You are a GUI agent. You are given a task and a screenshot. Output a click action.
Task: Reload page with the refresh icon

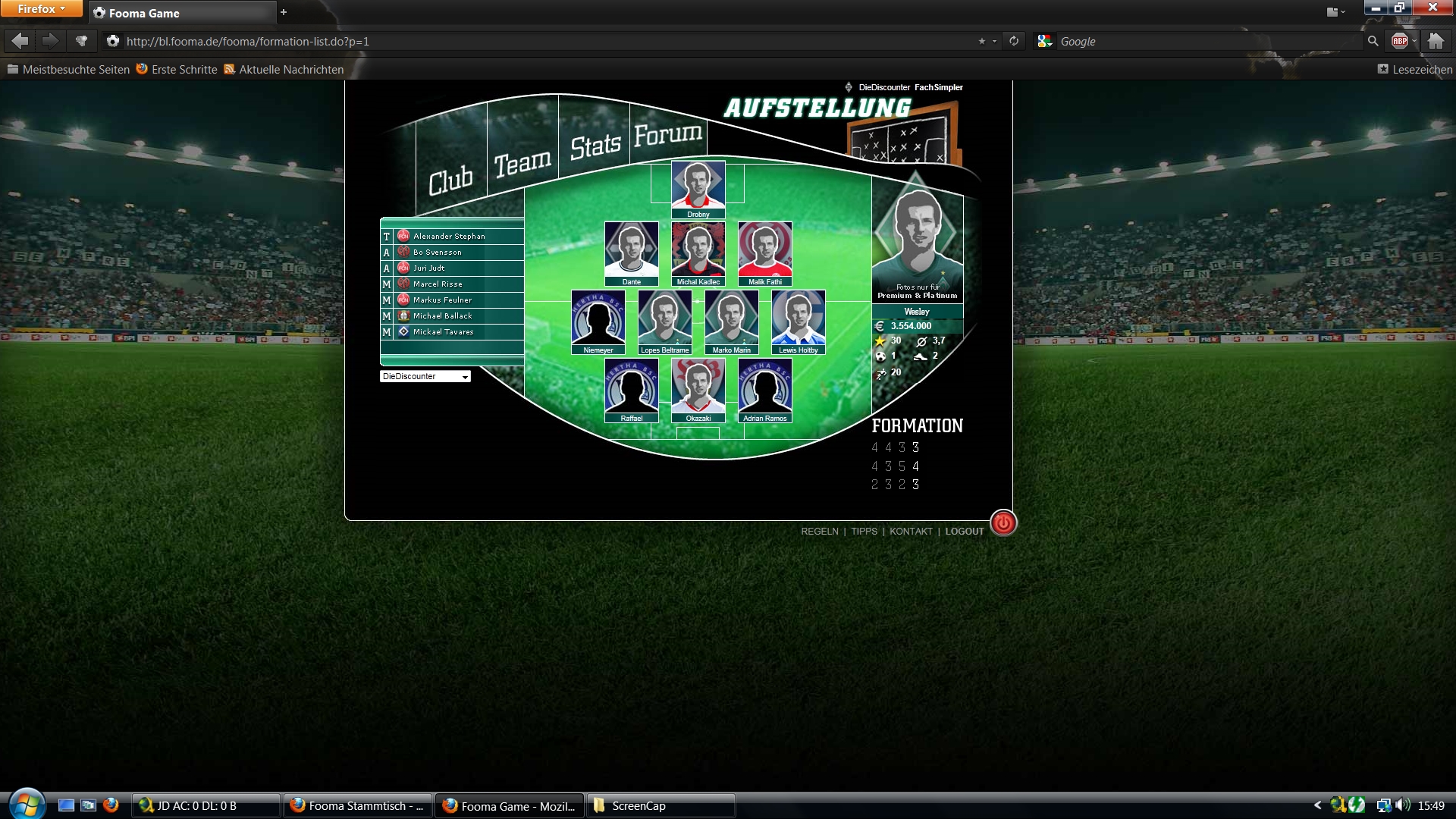click(x=1014, y=41)
